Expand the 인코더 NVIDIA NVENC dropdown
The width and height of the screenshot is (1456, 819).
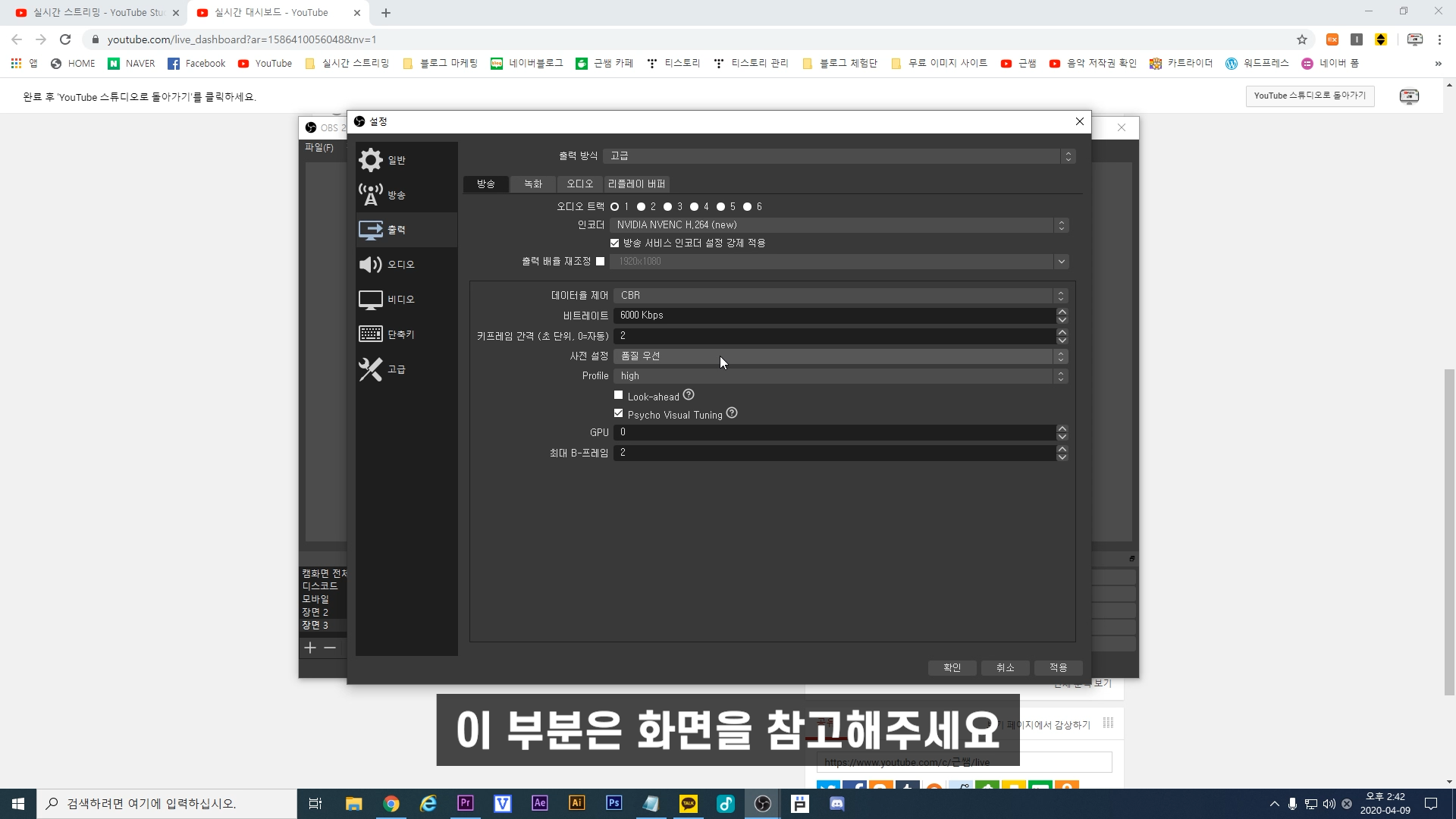pos(834,225)
